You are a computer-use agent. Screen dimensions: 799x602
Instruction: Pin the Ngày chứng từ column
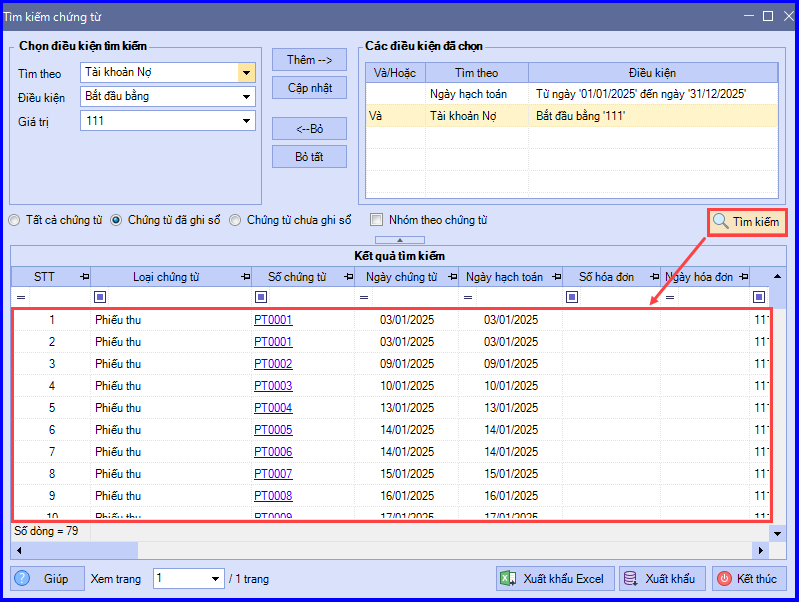click(452, 277)
